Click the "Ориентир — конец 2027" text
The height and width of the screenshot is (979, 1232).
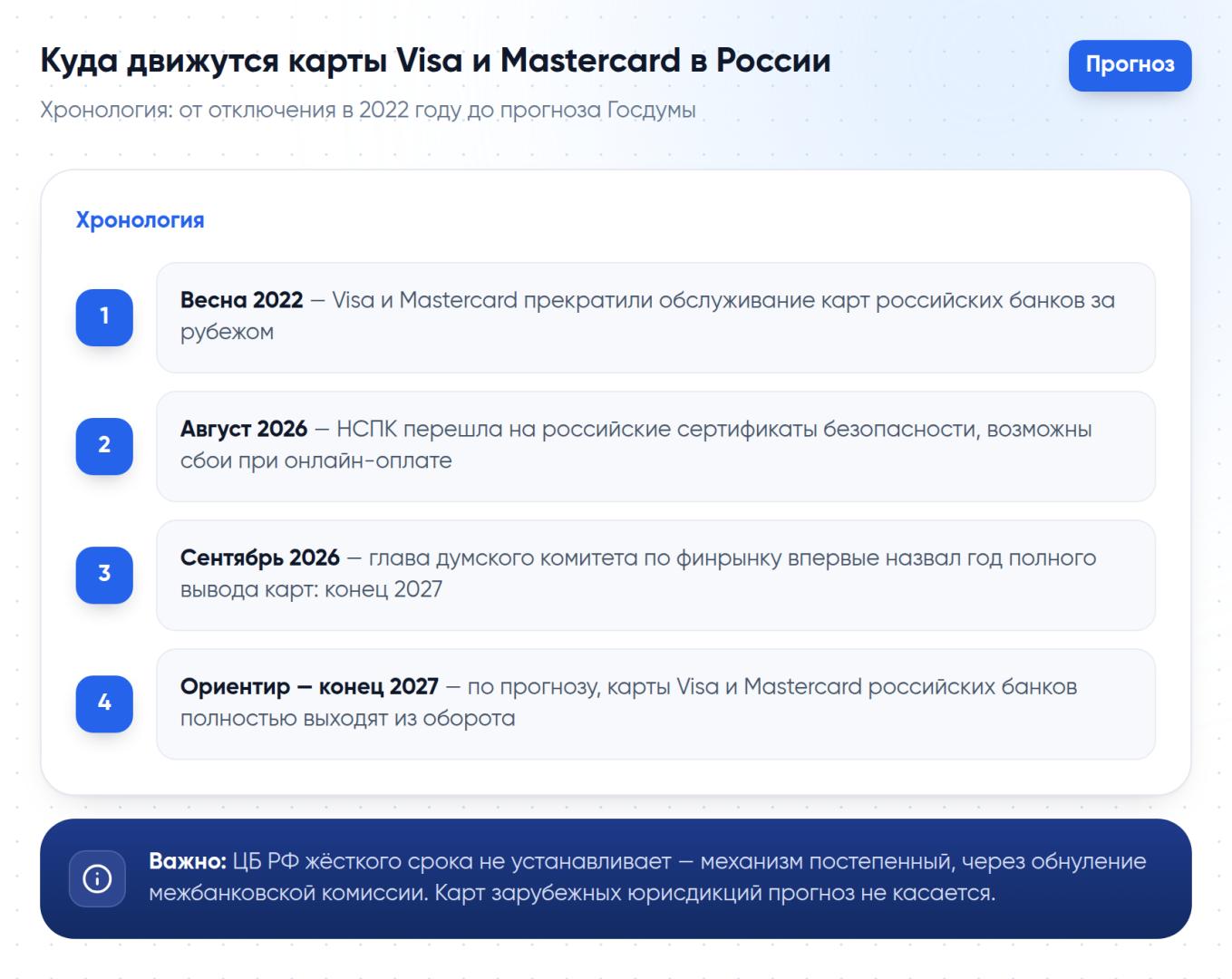(309, 687)
